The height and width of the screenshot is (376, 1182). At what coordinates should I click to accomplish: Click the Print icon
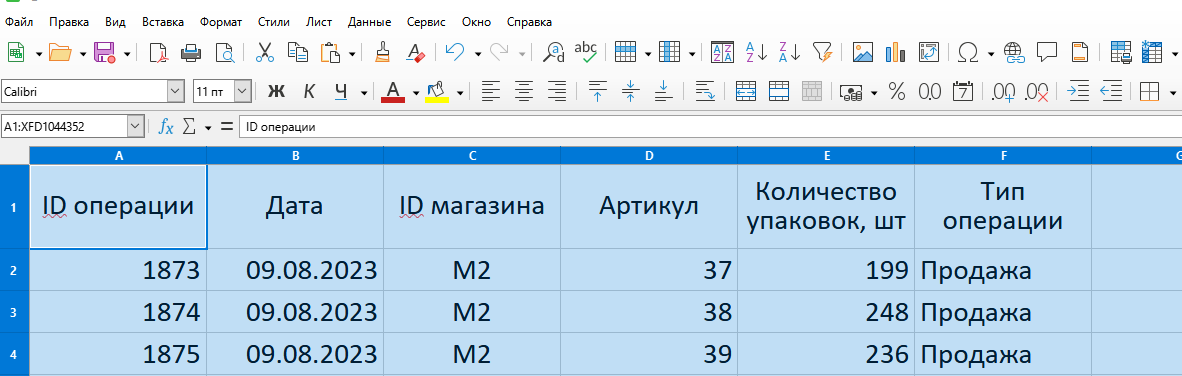tap(191, 52)
